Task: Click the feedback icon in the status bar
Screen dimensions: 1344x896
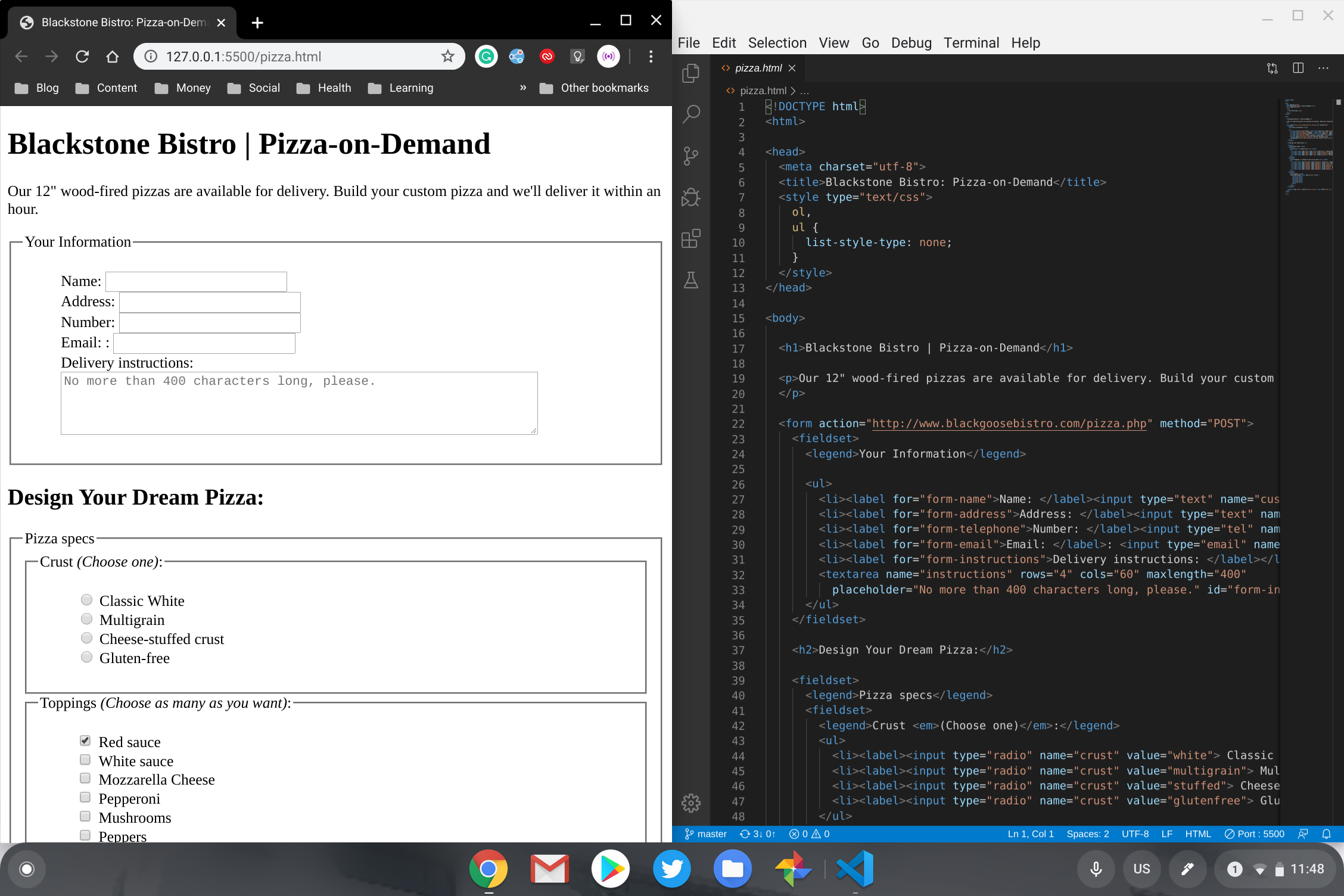Action: coord(1303,834)
